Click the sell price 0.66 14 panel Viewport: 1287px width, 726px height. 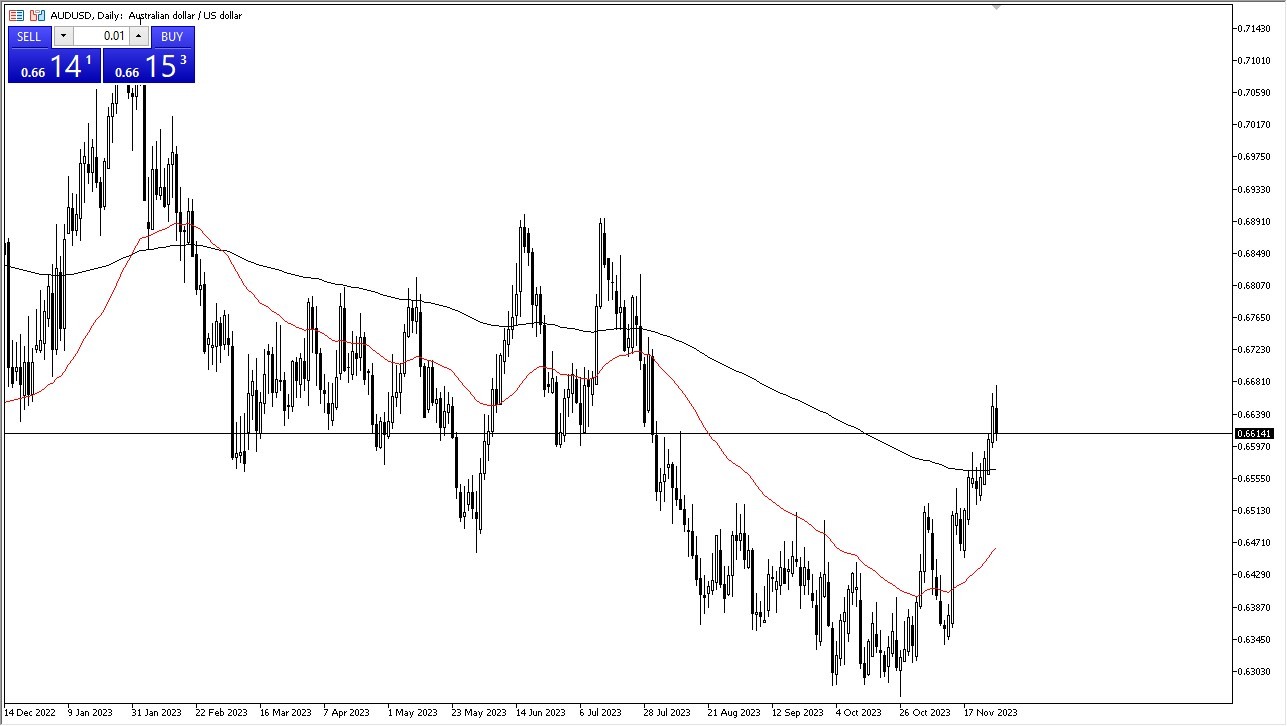[x=54, y=65]
